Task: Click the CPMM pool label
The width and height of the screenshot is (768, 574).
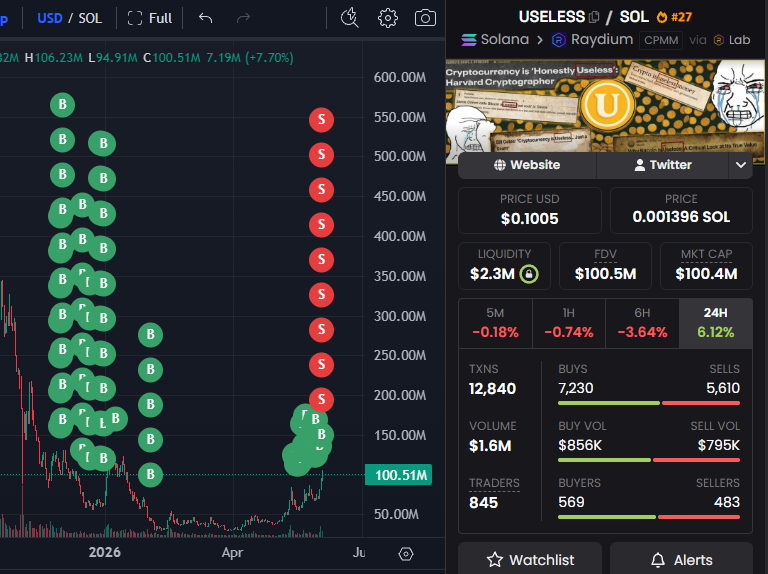Action: point(661,40)
